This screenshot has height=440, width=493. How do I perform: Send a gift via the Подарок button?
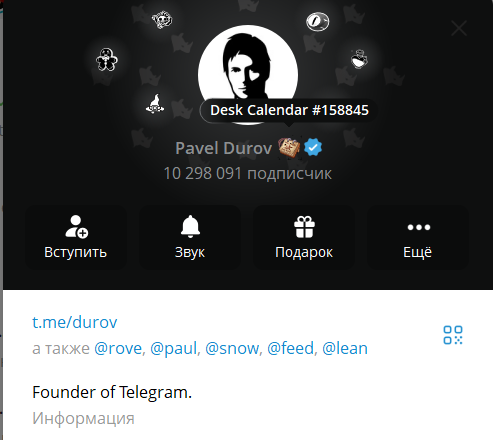304,237
